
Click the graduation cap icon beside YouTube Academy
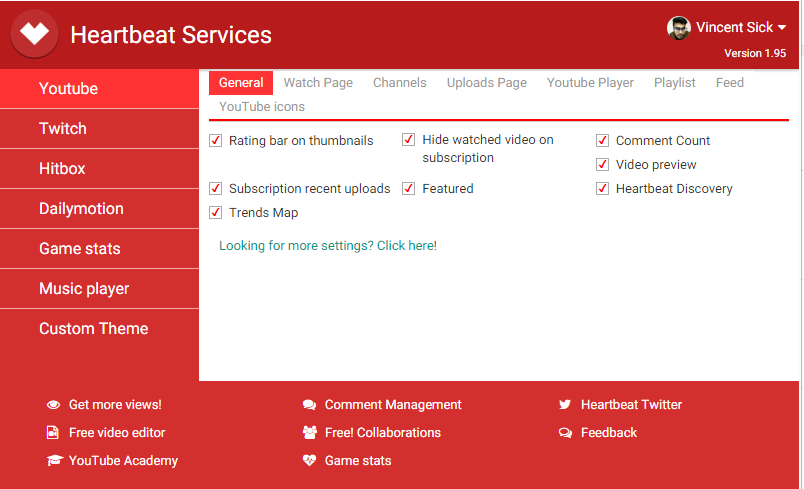coord(54,460)
